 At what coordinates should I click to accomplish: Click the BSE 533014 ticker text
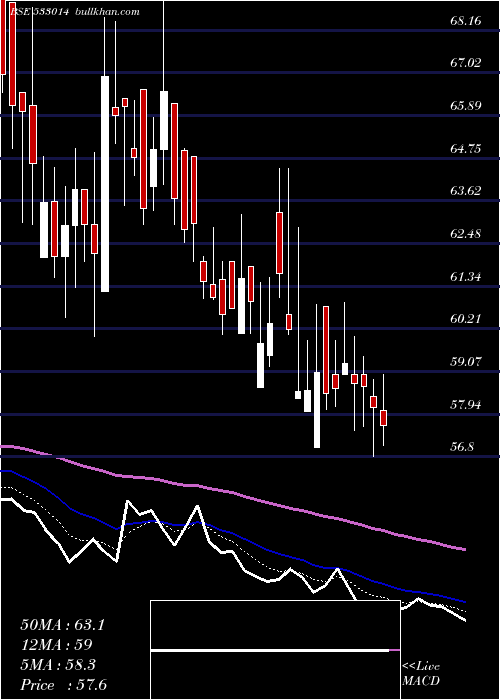click(39, 12)
